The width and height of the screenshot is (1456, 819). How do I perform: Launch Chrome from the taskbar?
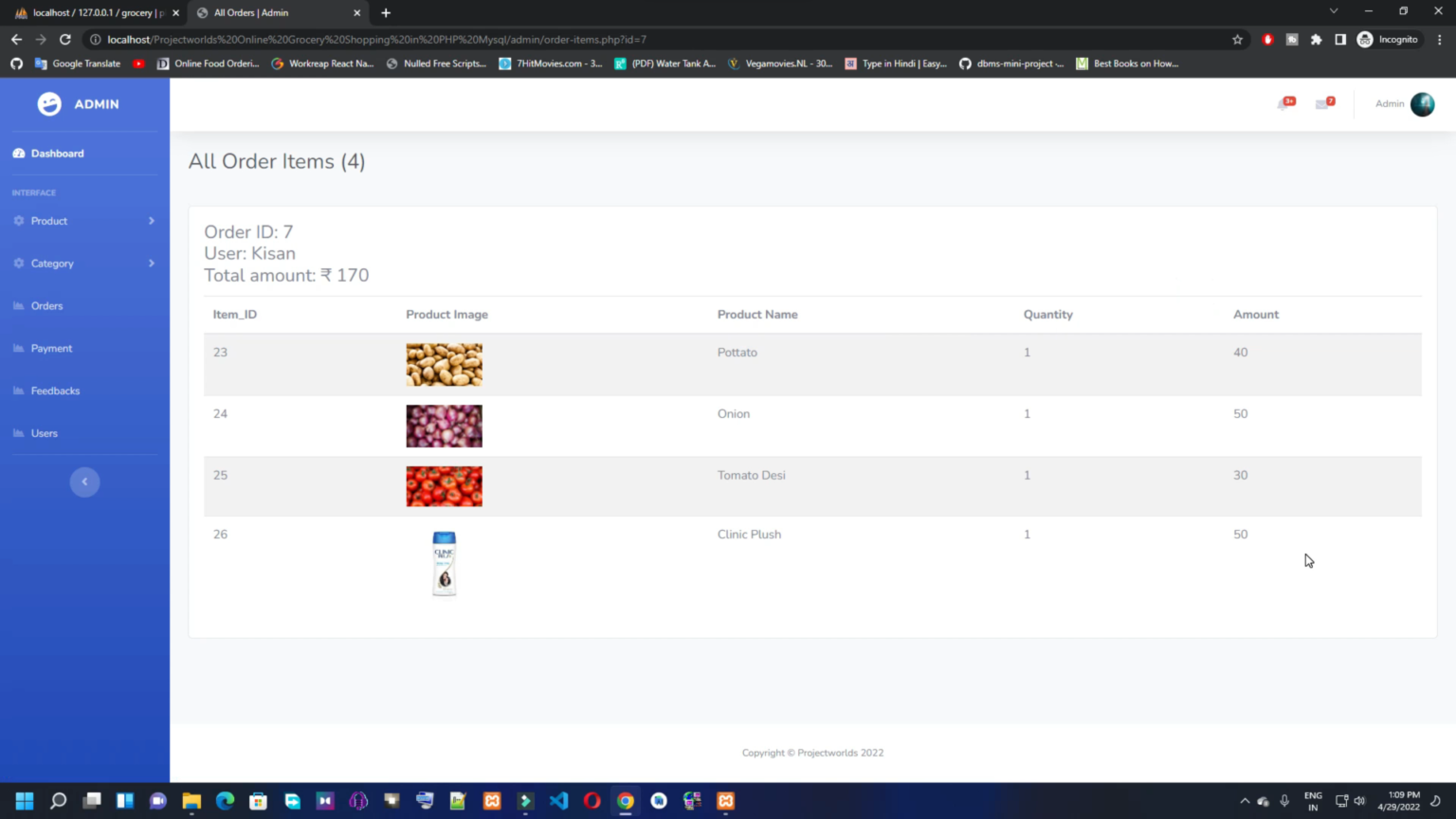(626, 800)
